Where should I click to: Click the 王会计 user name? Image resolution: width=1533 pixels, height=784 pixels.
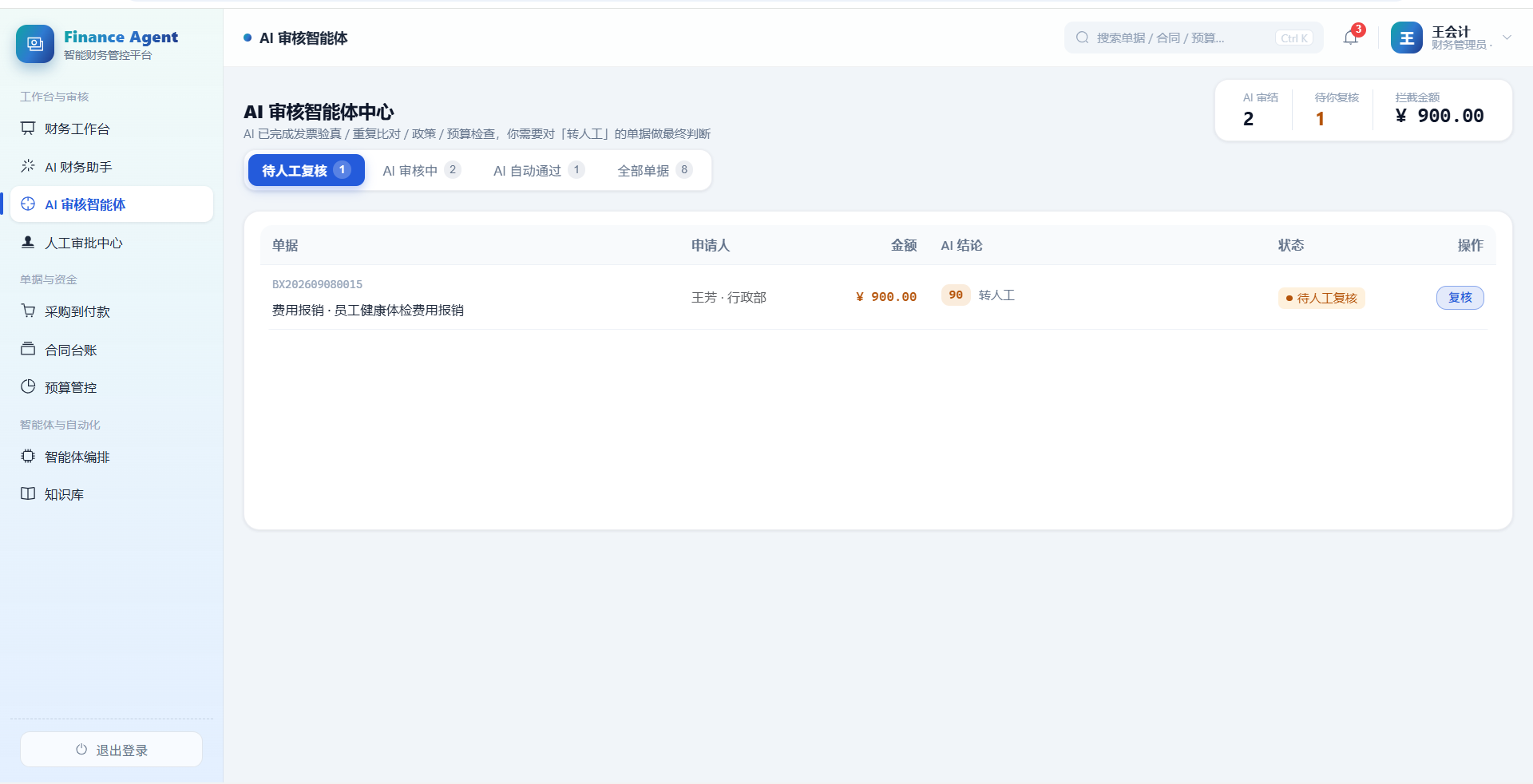click(1451, 32)
